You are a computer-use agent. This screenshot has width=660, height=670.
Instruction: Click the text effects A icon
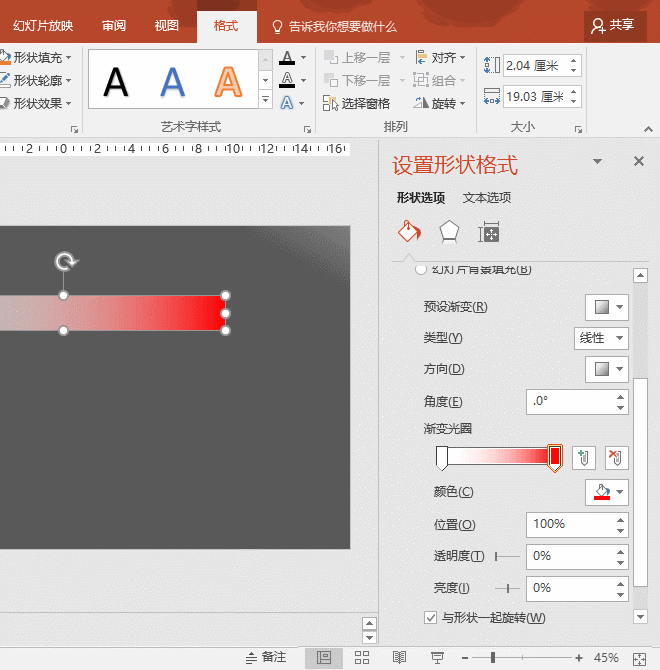coord(287,103)
